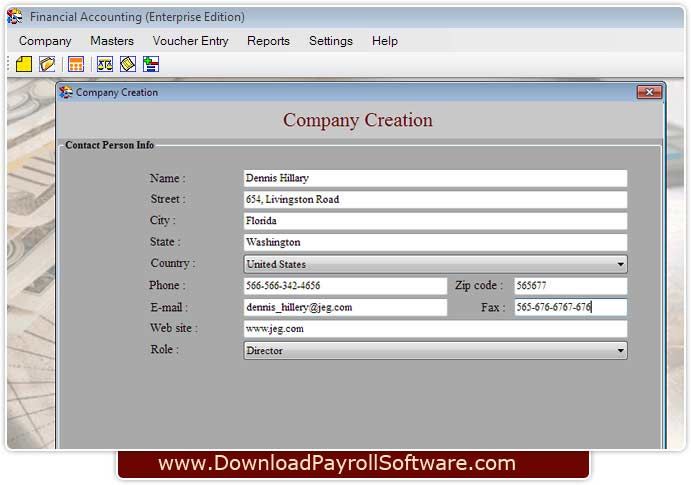Viewport: 691px width, 485px height.
Task: Click the Financial Accounting app icon in title bar
Action: 15,17
